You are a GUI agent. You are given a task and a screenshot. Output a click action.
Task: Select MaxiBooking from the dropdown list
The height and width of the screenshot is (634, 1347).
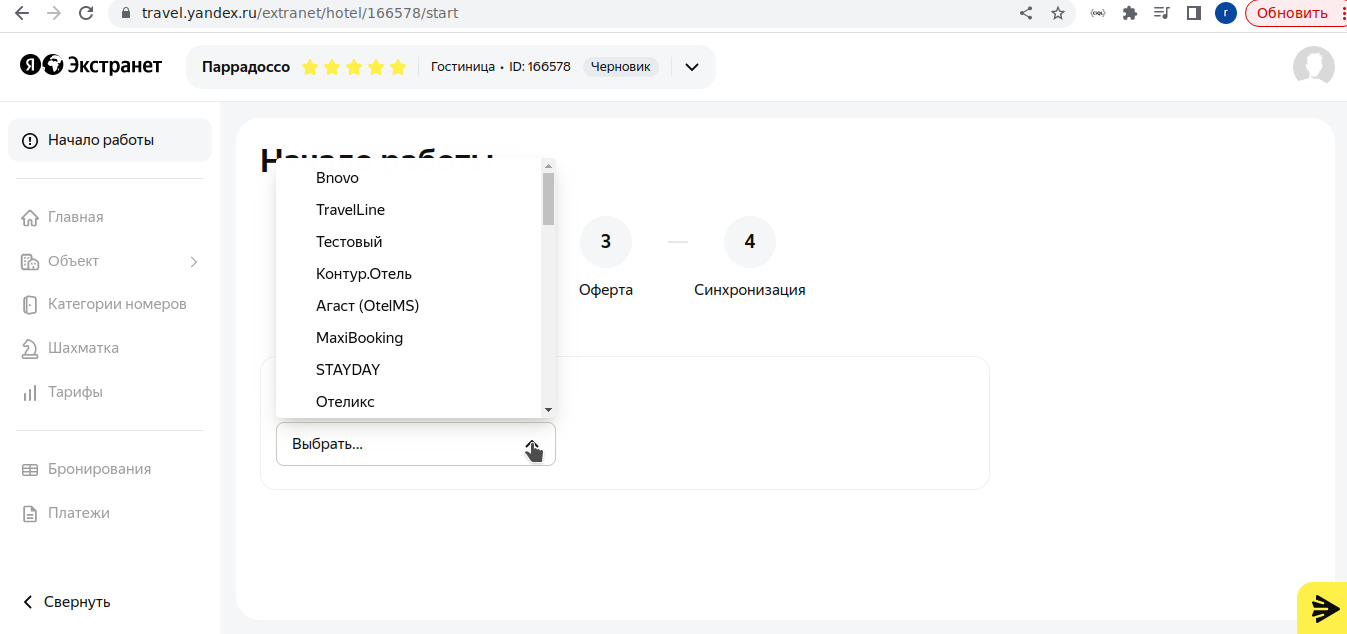pyautogui.click(x=409, y=338)
